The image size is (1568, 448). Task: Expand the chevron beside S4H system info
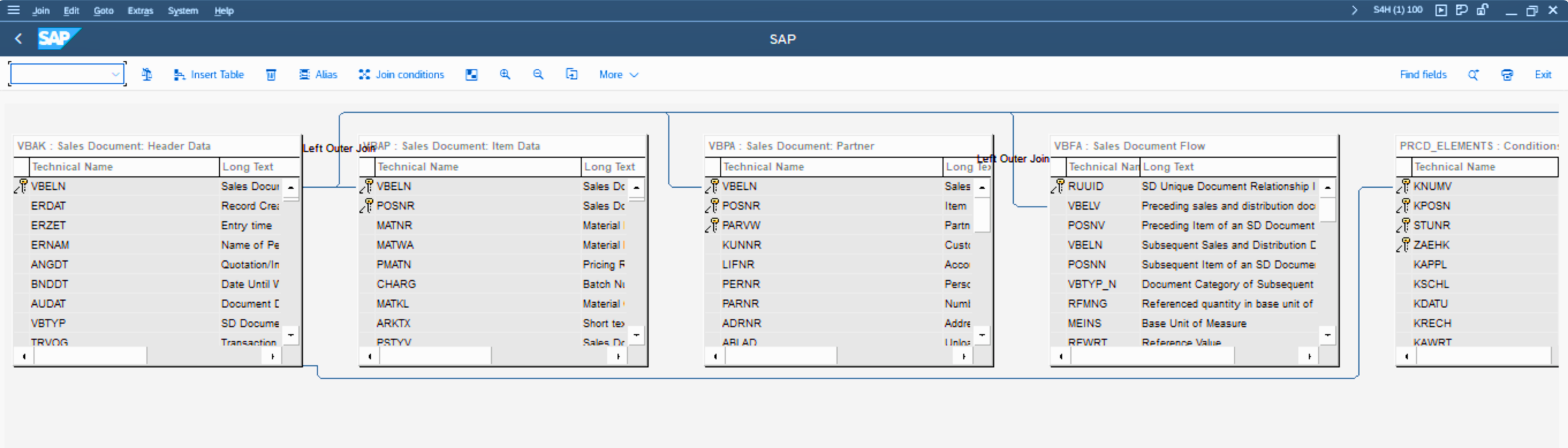click(x=1354, y=10)
